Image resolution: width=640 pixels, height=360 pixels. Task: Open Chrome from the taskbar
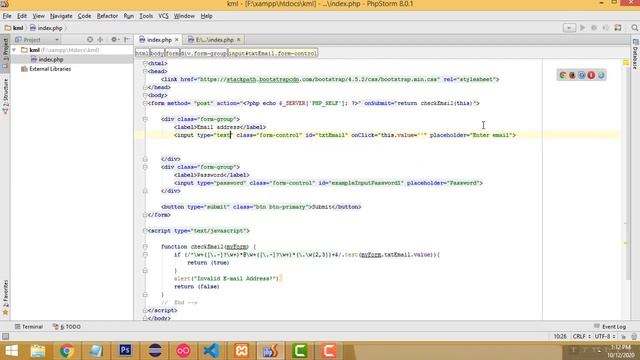coord(67,351)
